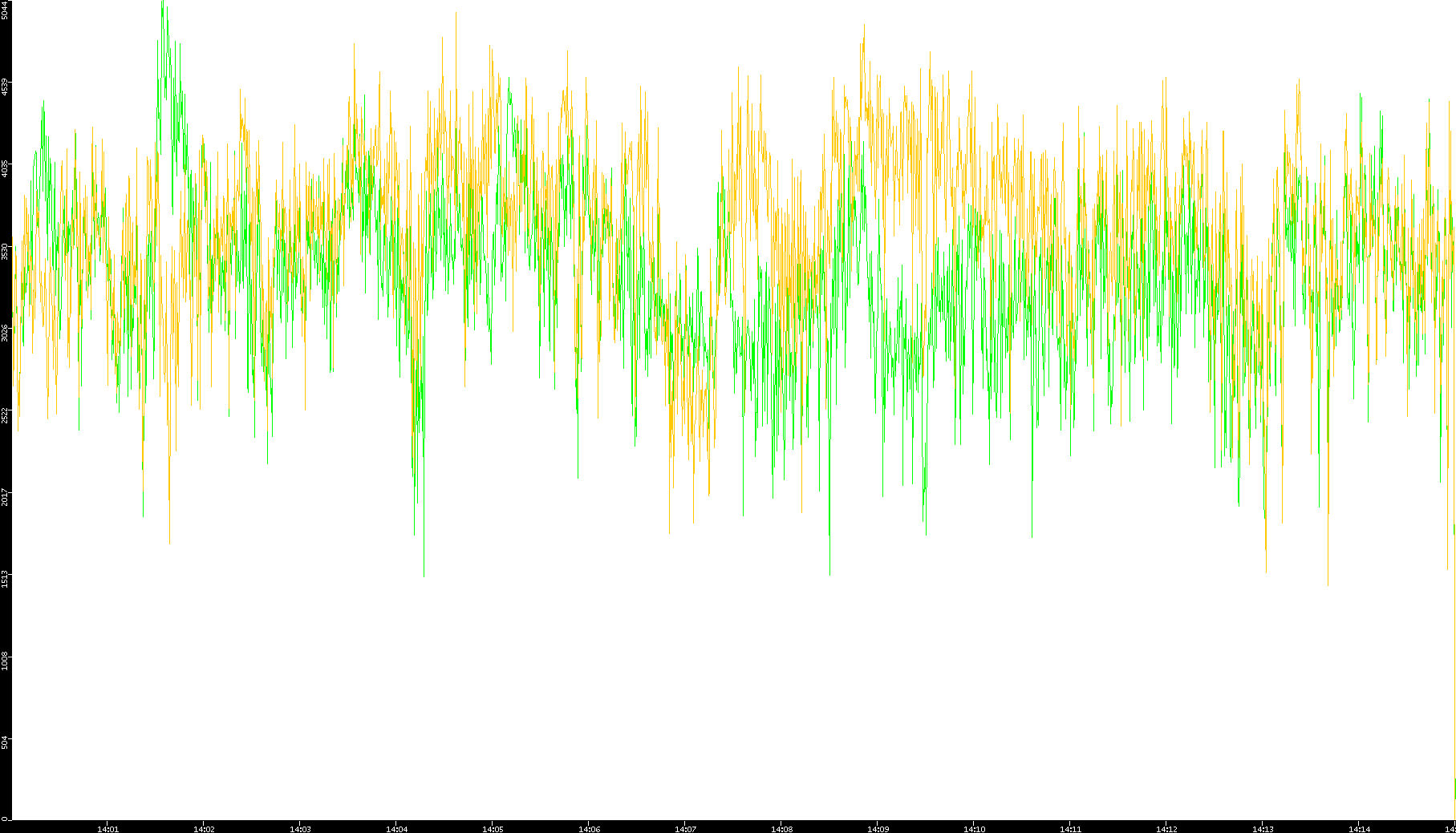This screenshot has width=1456, height=833.
Task: Click the 4035 value axis label
Action: tap(5, 168)
